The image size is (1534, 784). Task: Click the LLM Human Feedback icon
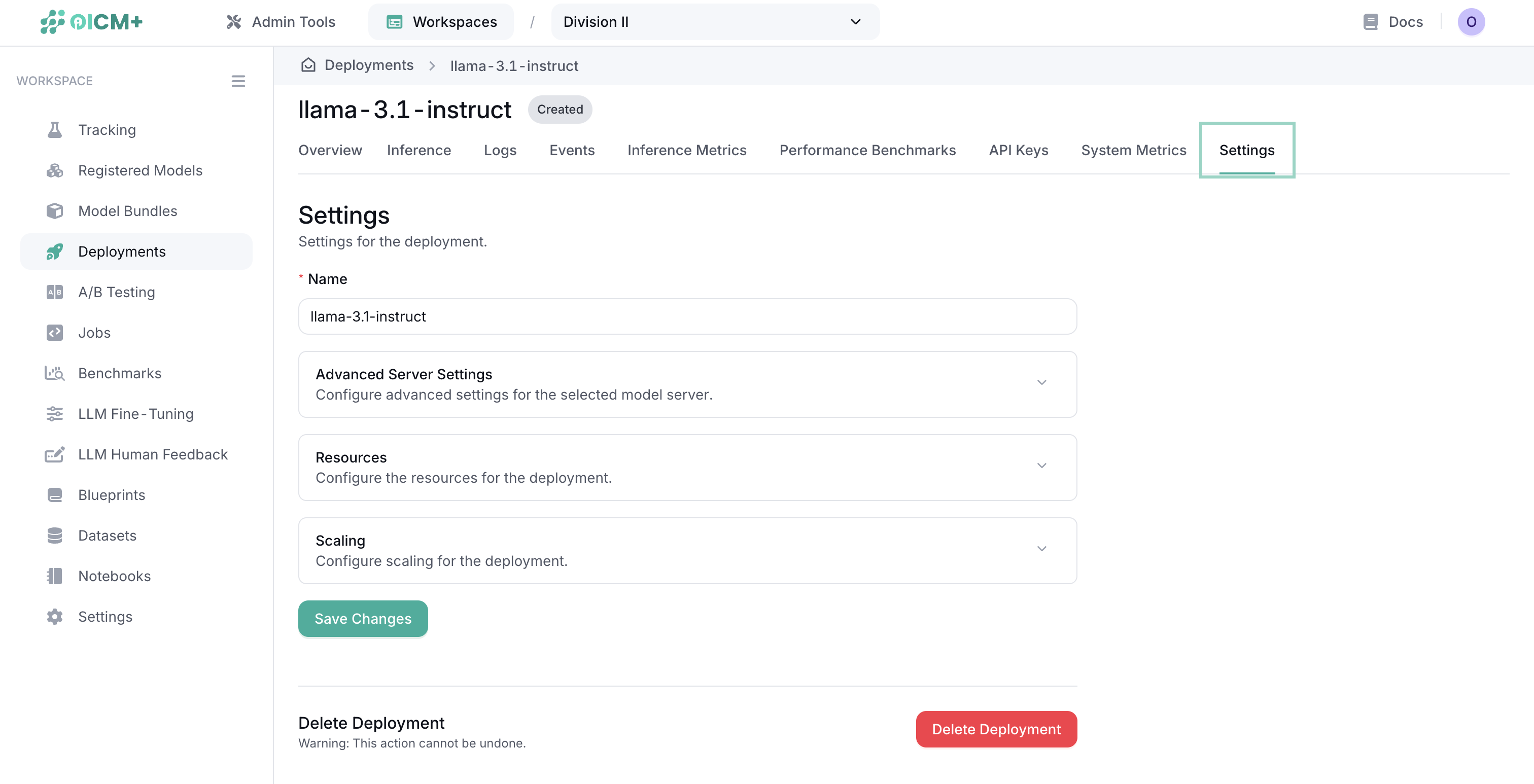click(54, 454)
